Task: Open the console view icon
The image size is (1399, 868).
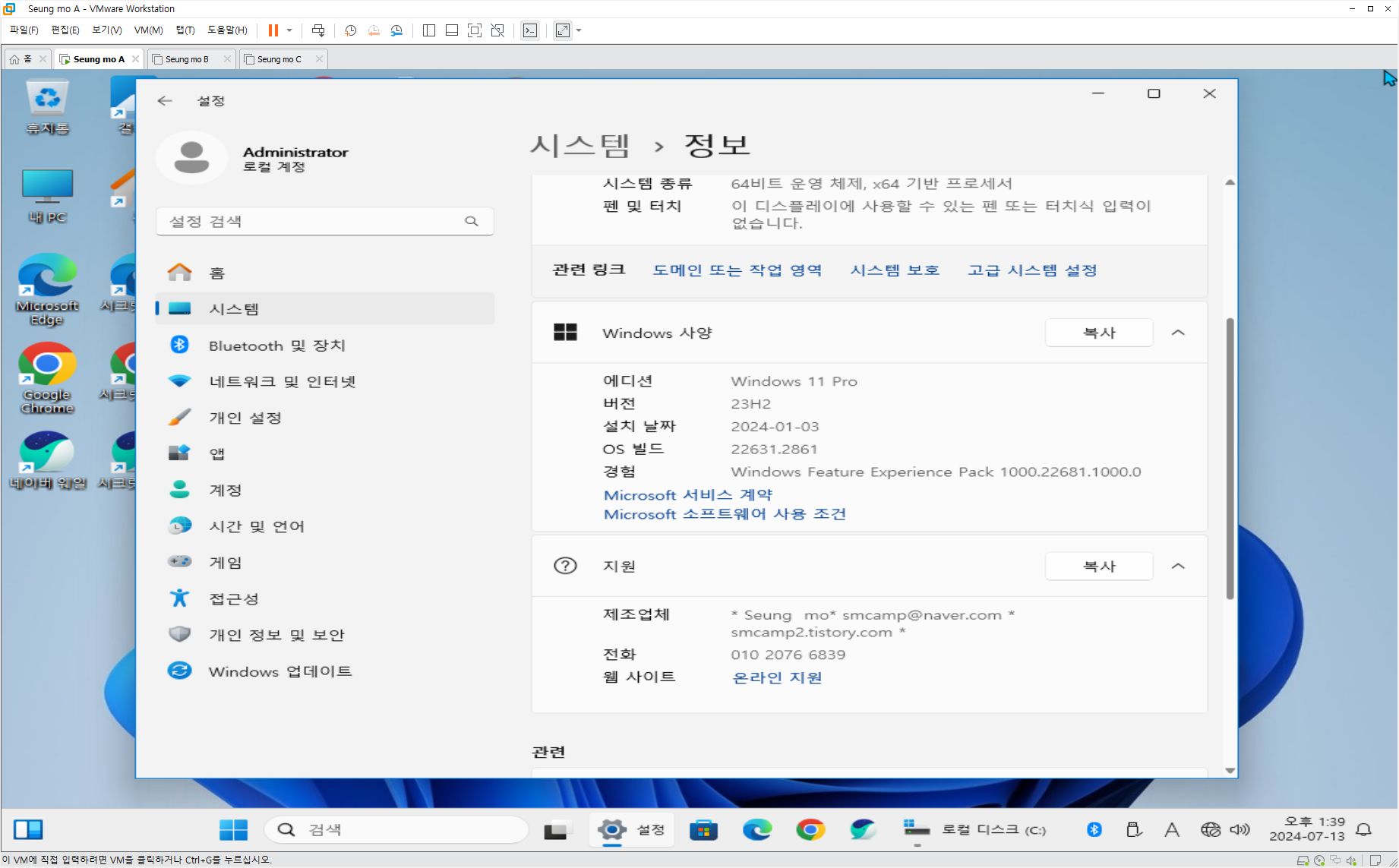Action: coord(530,30)
